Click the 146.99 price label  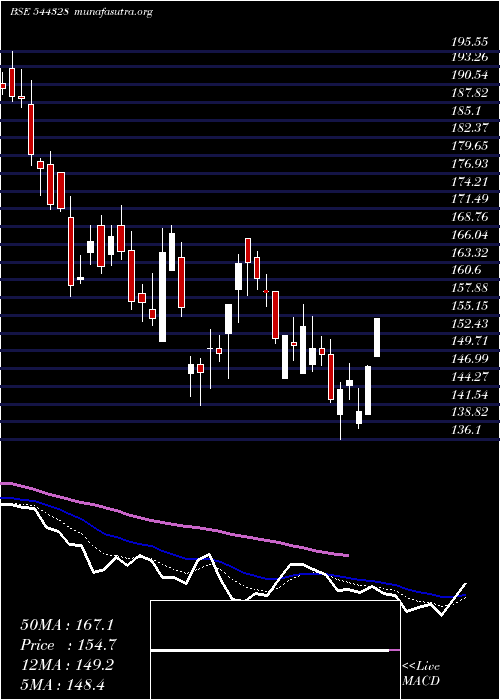pos(470,359)
